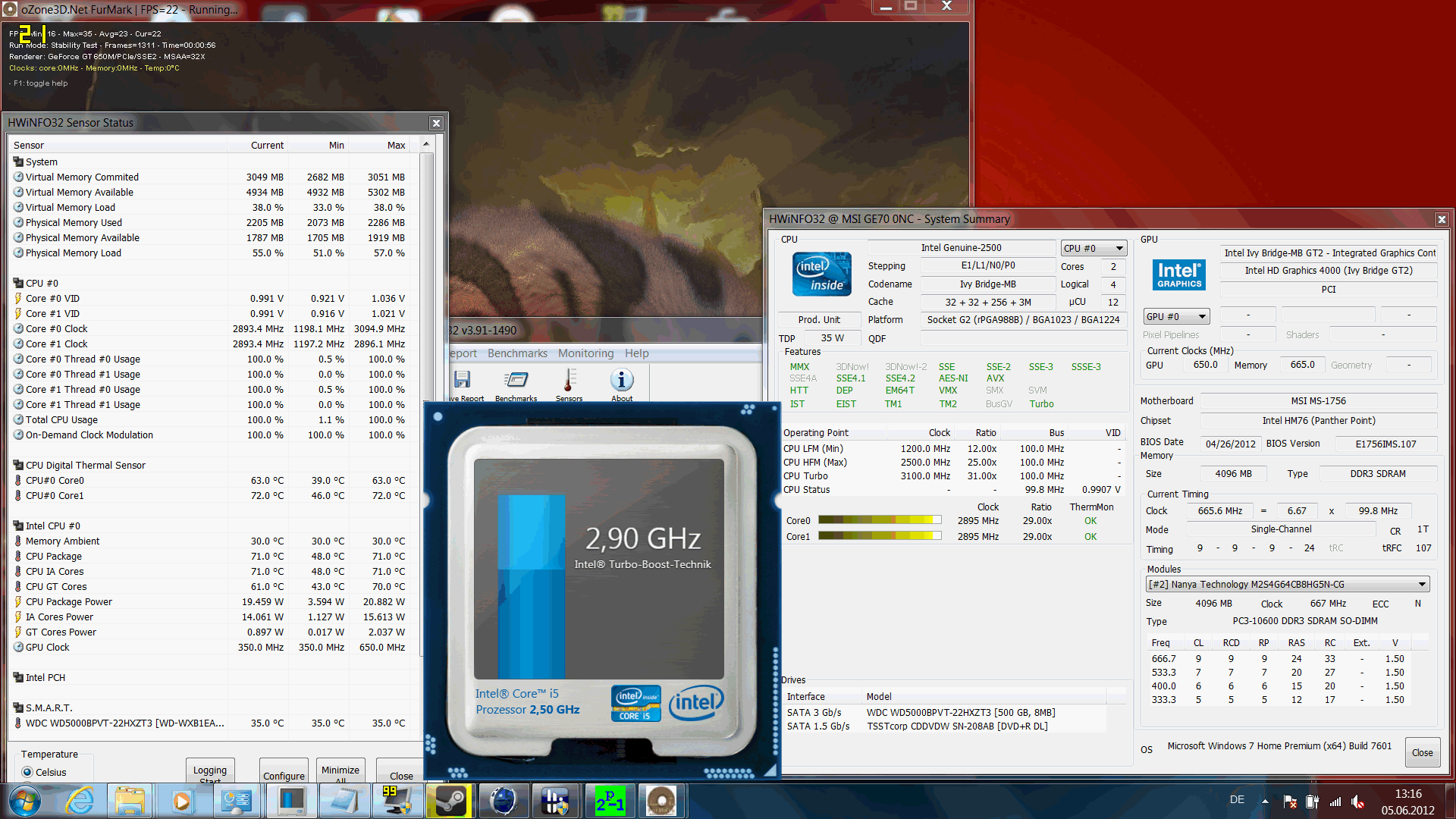Select the S.M.A.R.T. sensor group
The width and height of the screenshot is (1456, 819).
(x=49, y=708)
